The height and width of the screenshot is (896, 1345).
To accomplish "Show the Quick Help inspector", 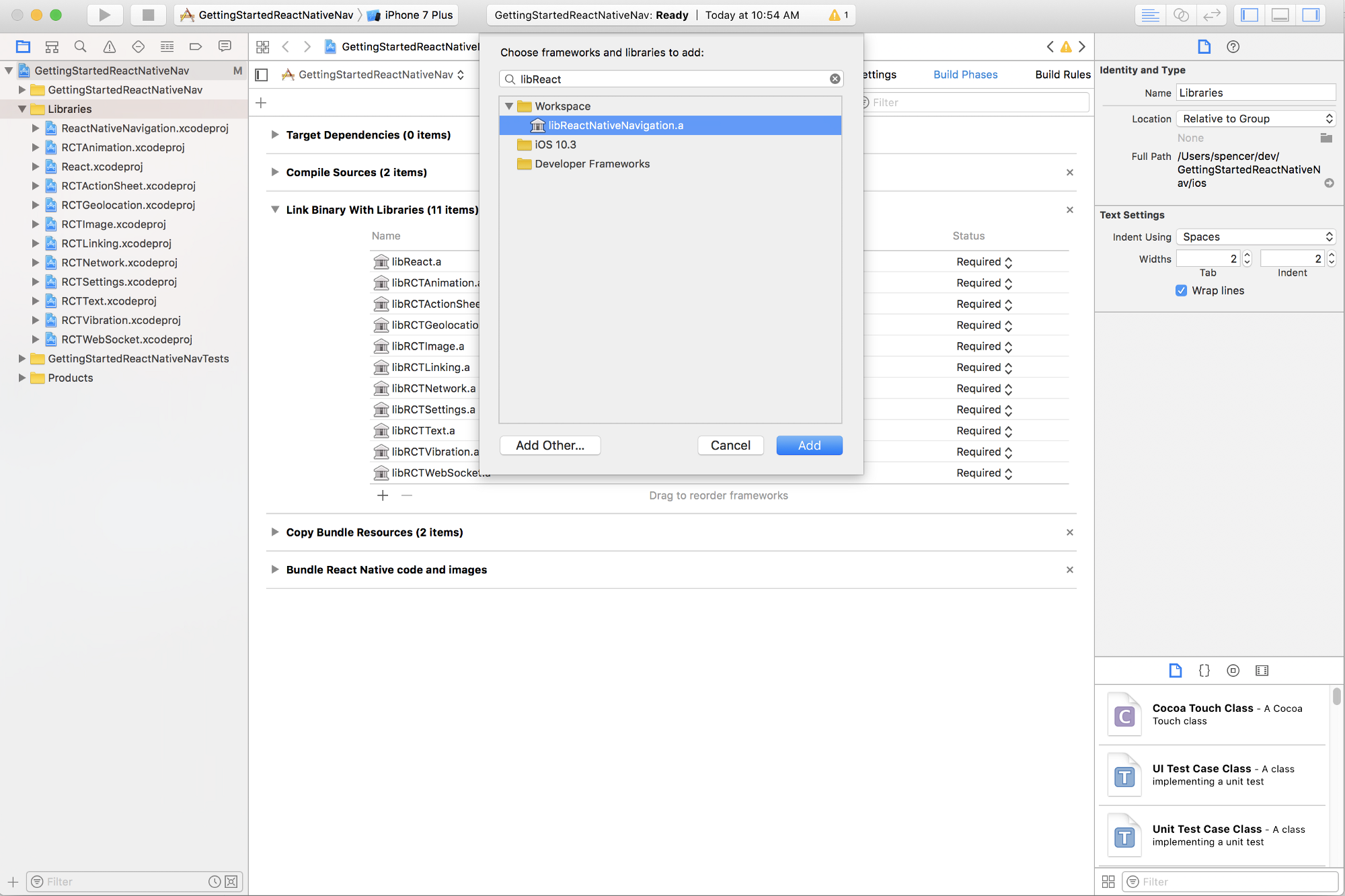I will [x=1233, y=46].
